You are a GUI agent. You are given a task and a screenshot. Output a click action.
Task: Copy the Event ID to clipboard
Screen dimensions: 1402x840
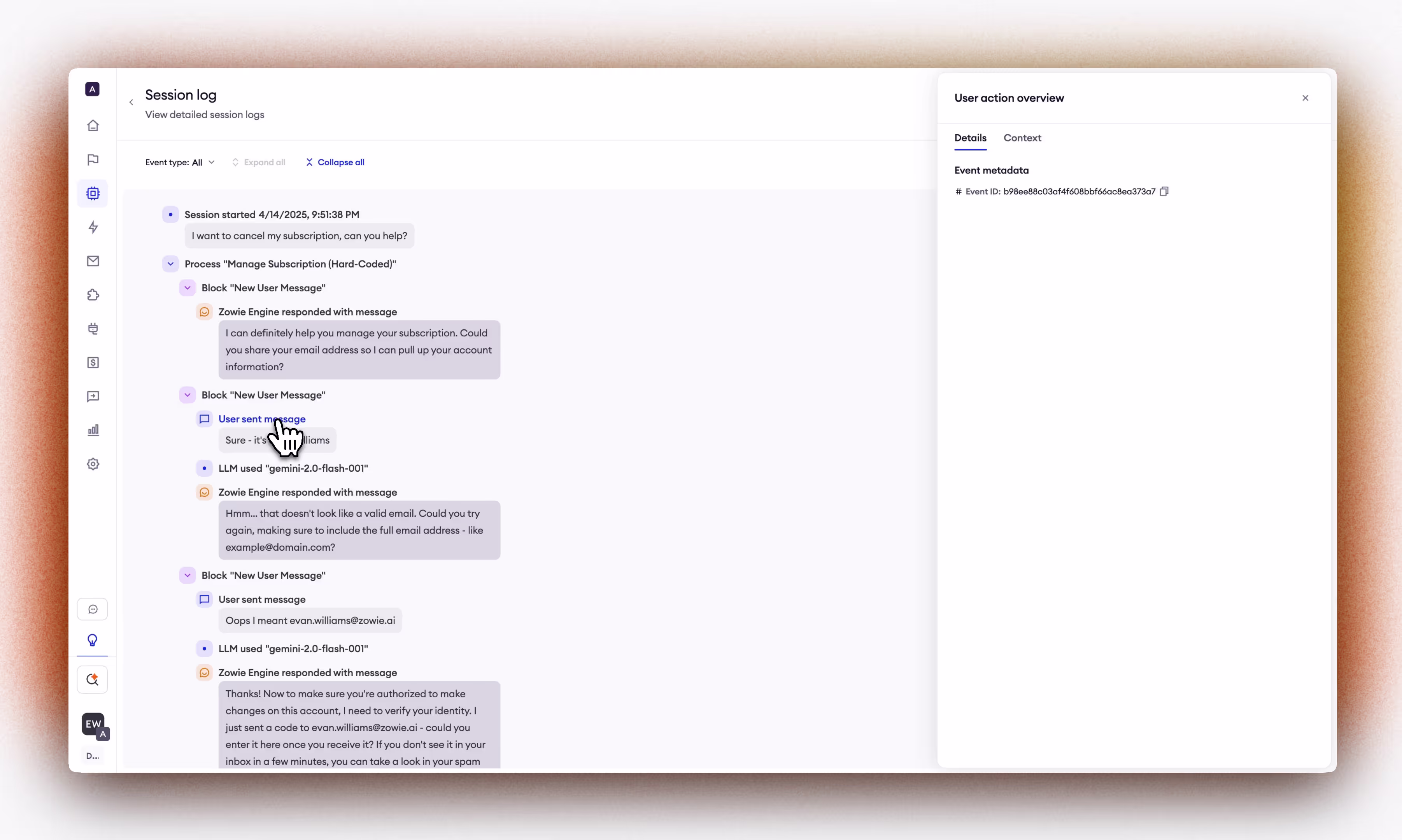1164,191
